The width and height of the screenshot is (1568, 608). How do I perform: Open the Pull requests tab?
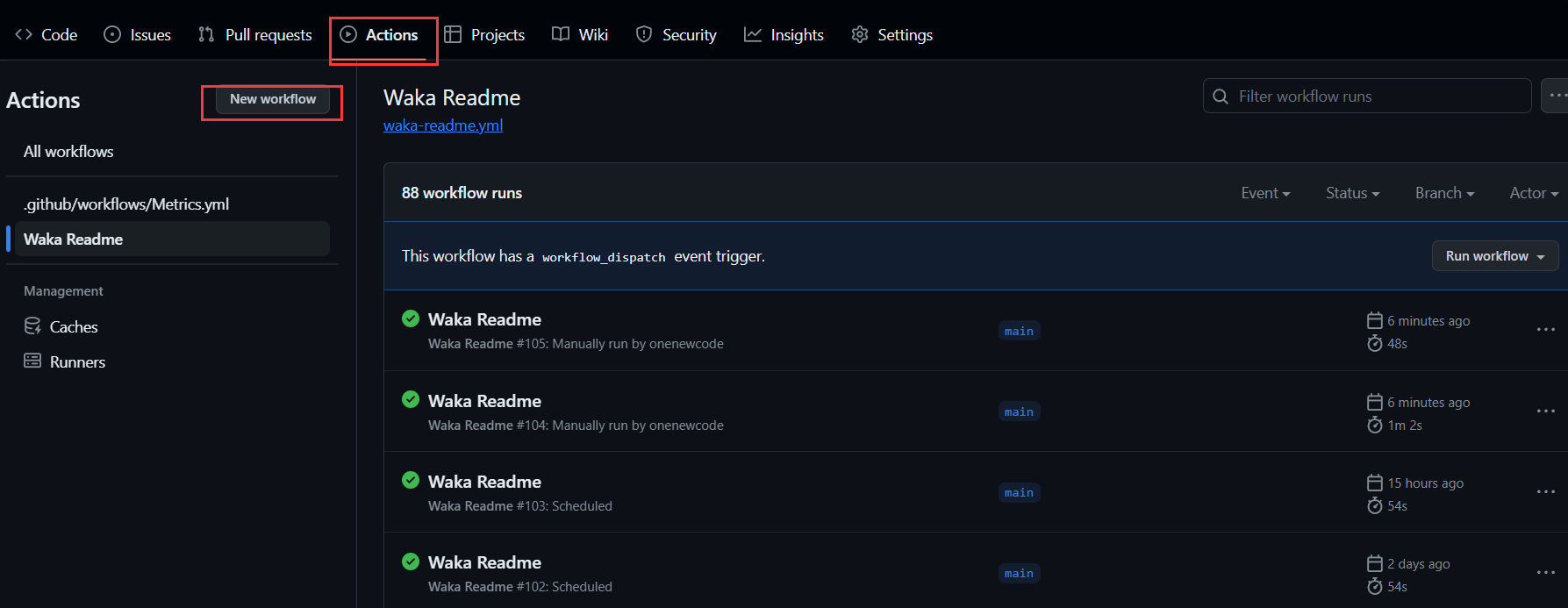point(255,34)
